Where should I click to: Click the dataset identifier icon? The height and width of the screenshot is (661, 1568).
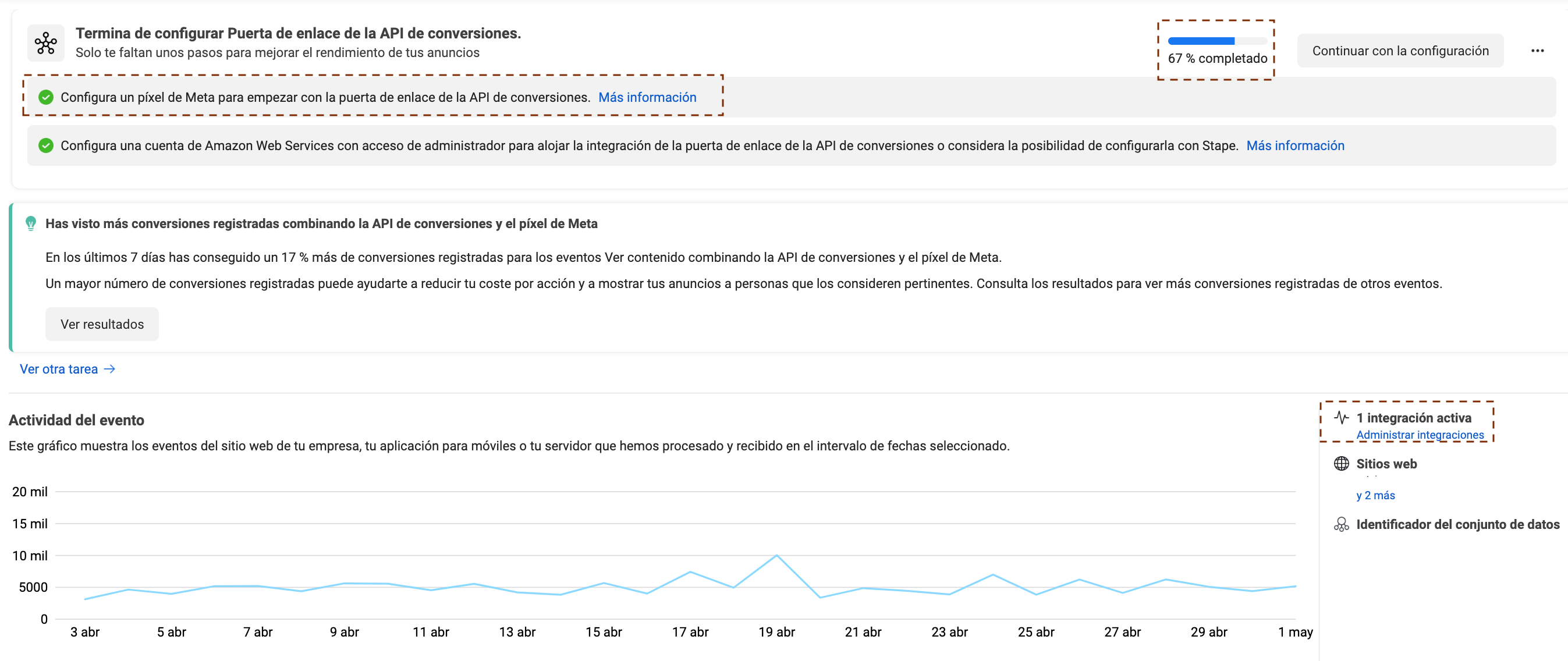(x=1341, y=525)
